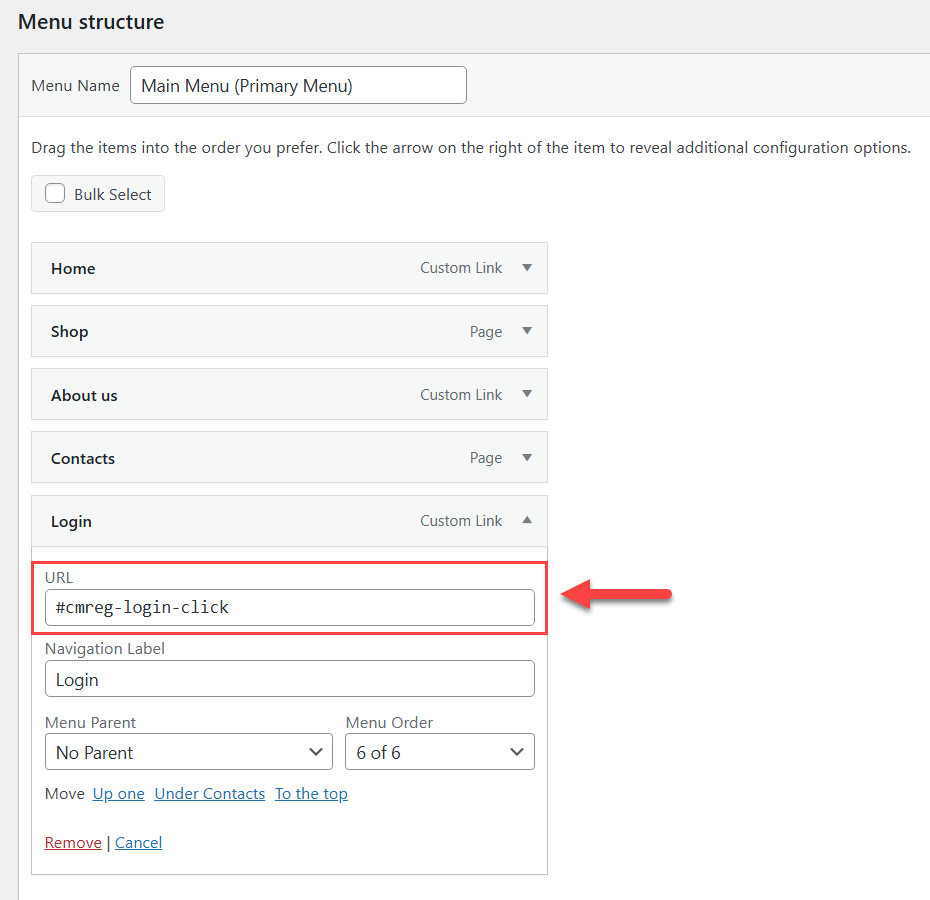930x900 pixels.
Task: Cancel editing the Login item
Action: click(x=138, y=842)
